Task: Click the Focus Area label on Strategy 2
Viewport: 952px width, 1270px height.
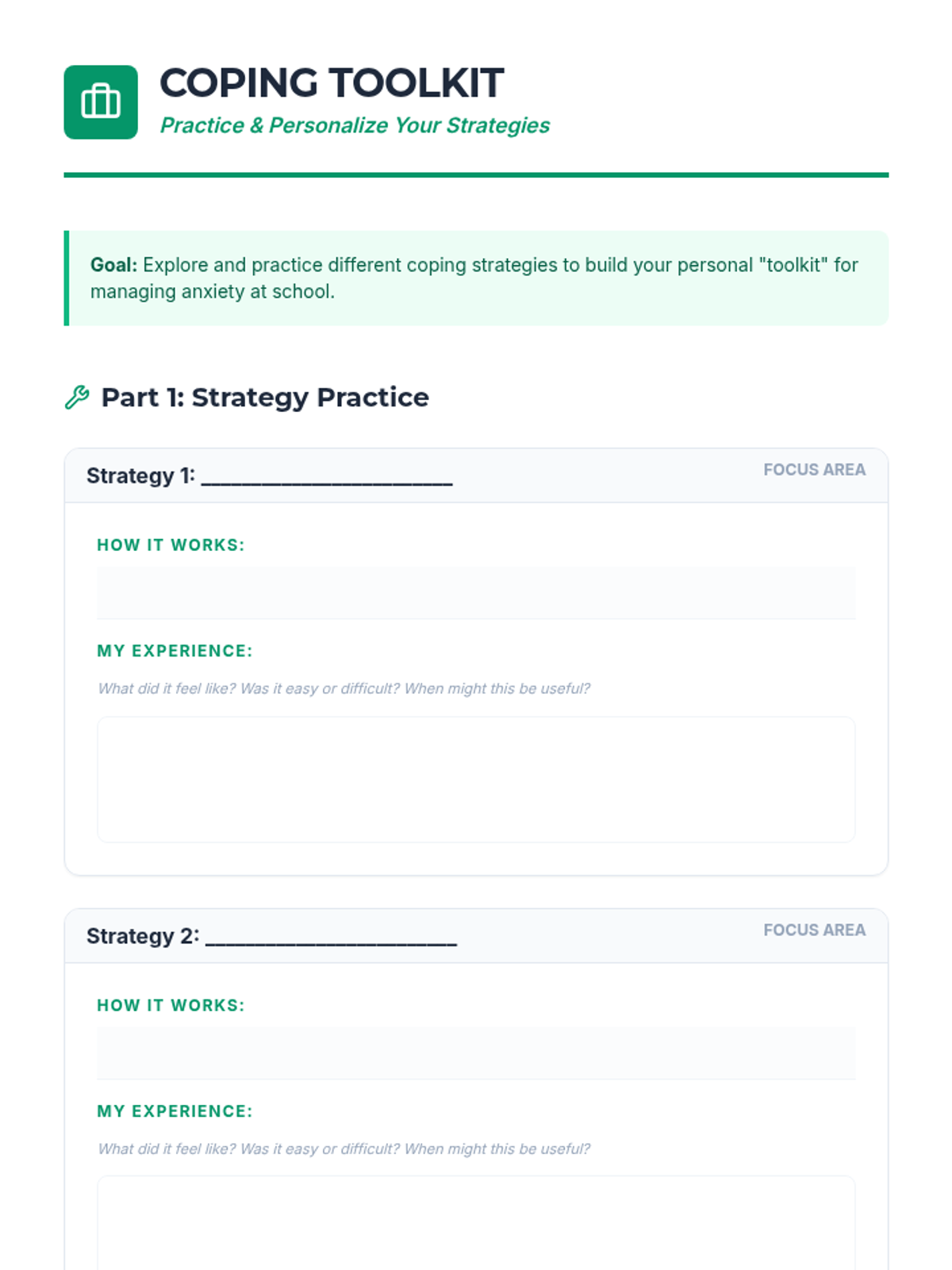Action: pos(814,930)
